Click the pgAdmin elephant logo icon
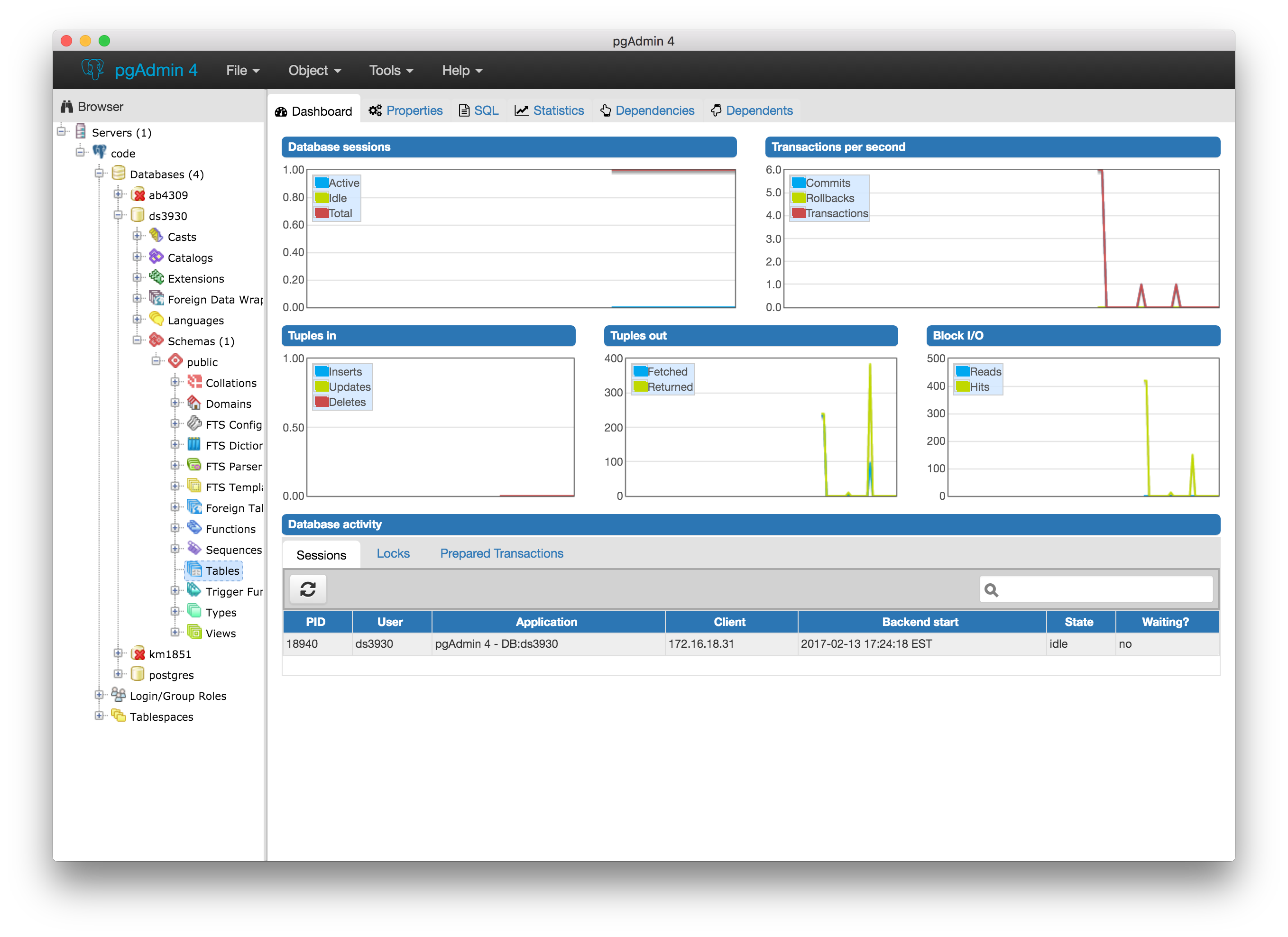Screen dimensions: 1288x937 coord(92,69)
